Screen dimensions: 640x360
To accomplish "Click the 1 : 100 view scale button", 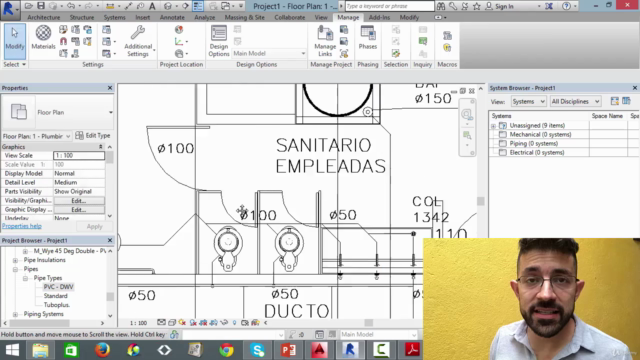I will pyautogui.click(x=138, y=323).
